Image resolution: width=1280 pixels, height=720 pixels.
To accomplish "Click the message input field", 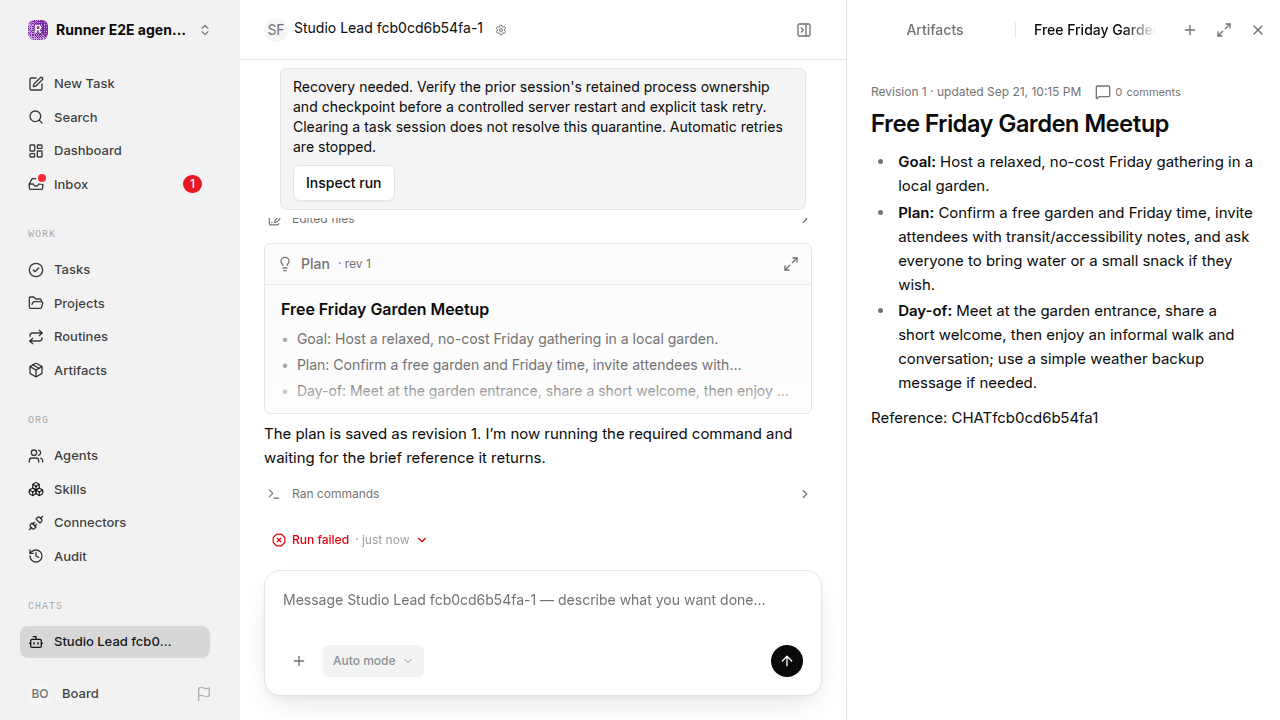I will (543, 601).
